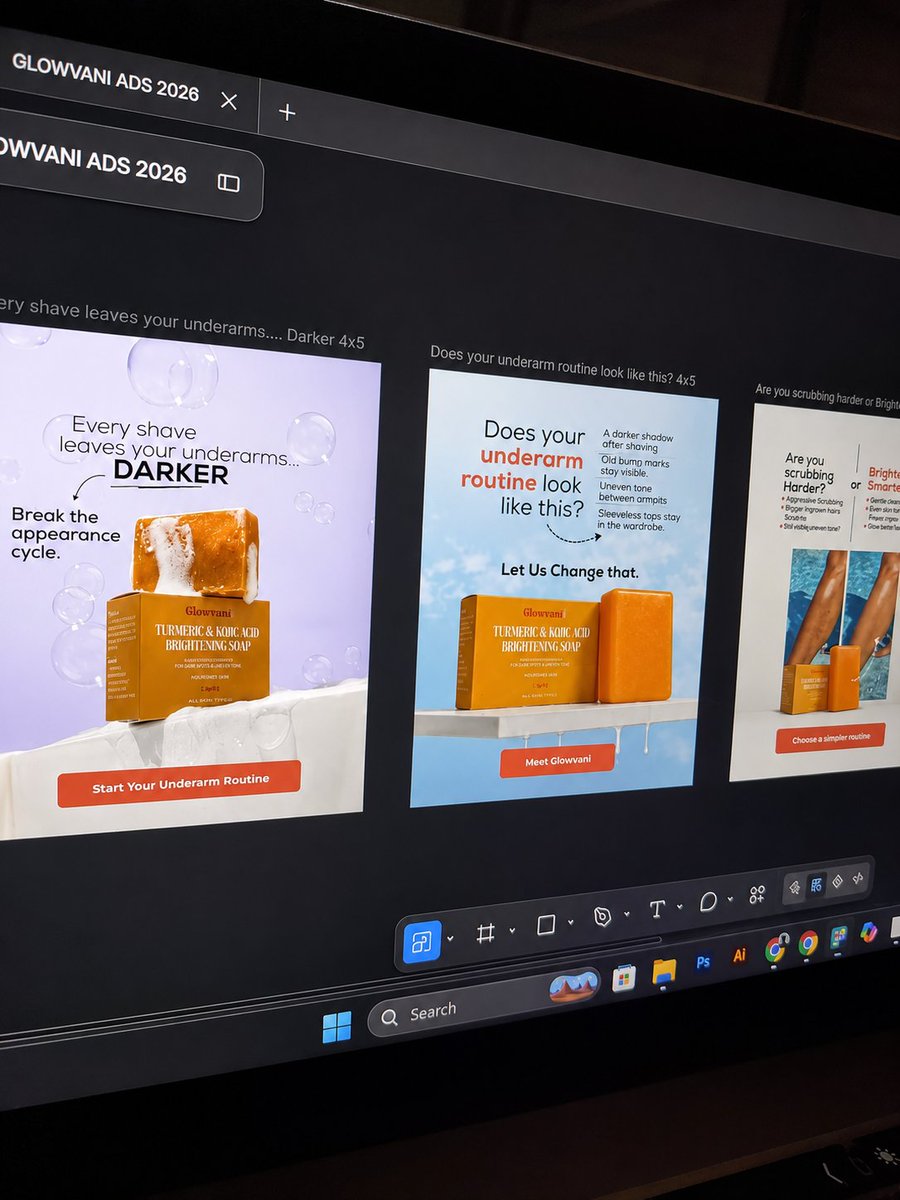Viewport: 900px width, 1200px height.
Task: Open File Explorer from the taskbar
Action: point(664,970)
